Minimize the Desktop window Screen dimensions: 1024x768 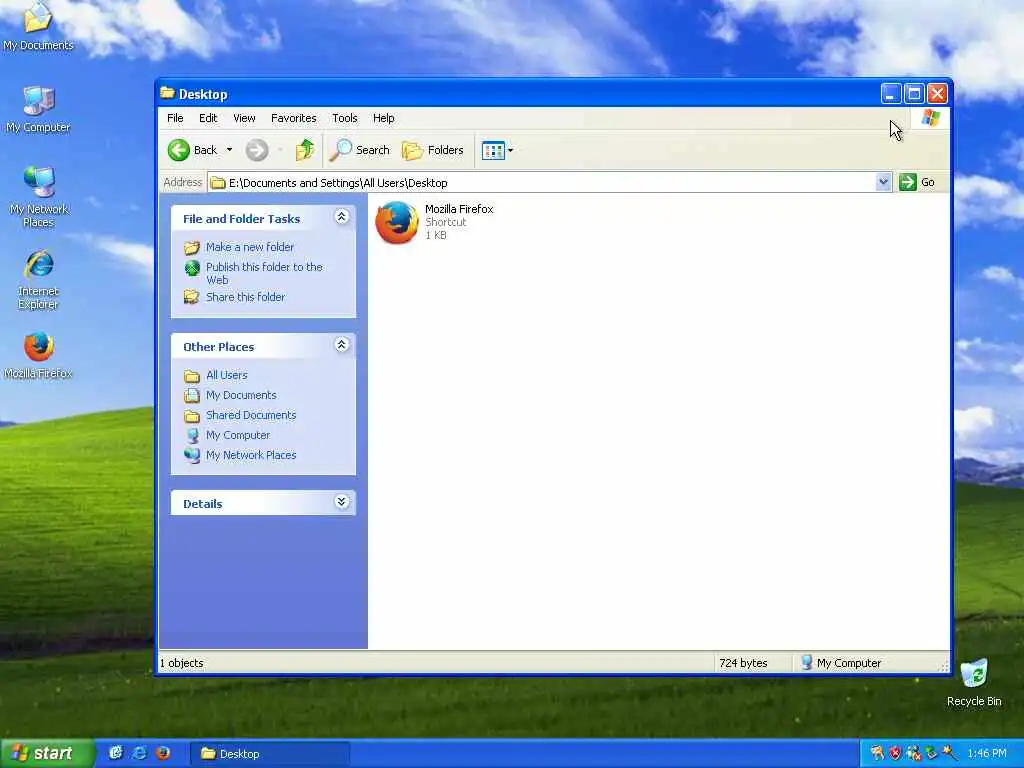coord(891,94)
